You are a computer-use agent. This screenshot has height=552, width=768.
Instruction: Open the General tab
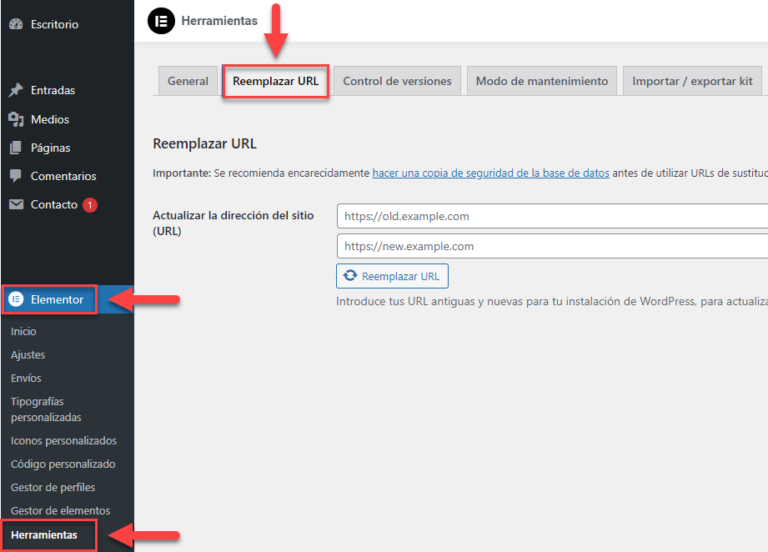coord(188,81)
